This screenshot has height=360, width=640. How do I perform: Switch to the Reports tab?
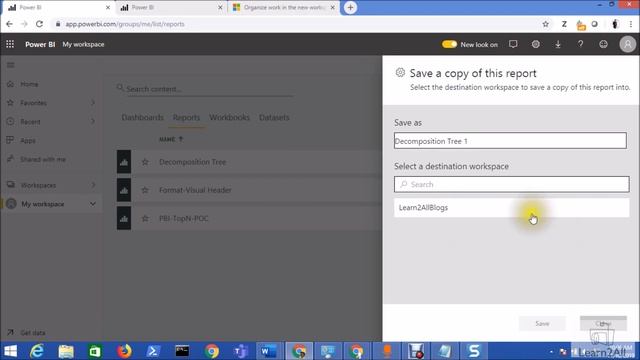(x=186, y=118)
